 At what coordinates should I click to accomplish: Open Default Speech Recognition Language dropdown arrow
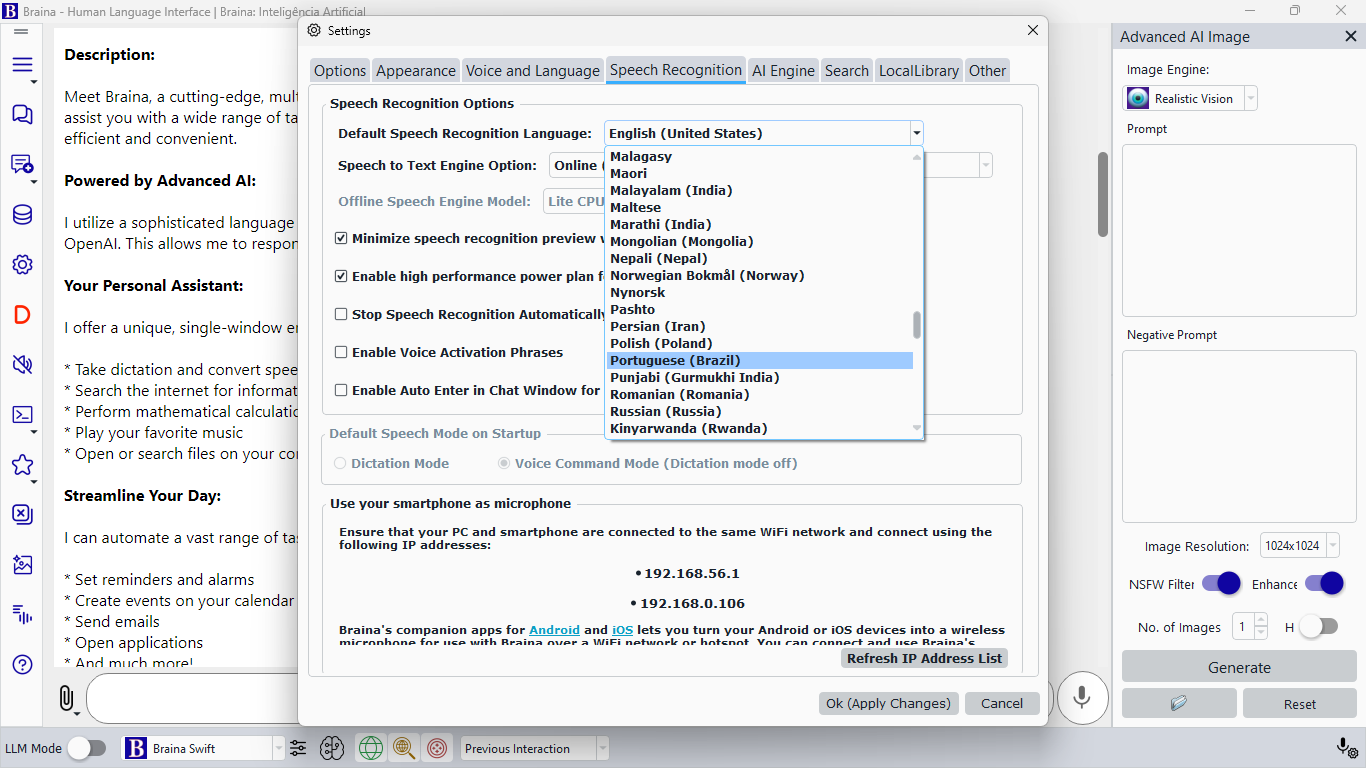tap(915, 133)
